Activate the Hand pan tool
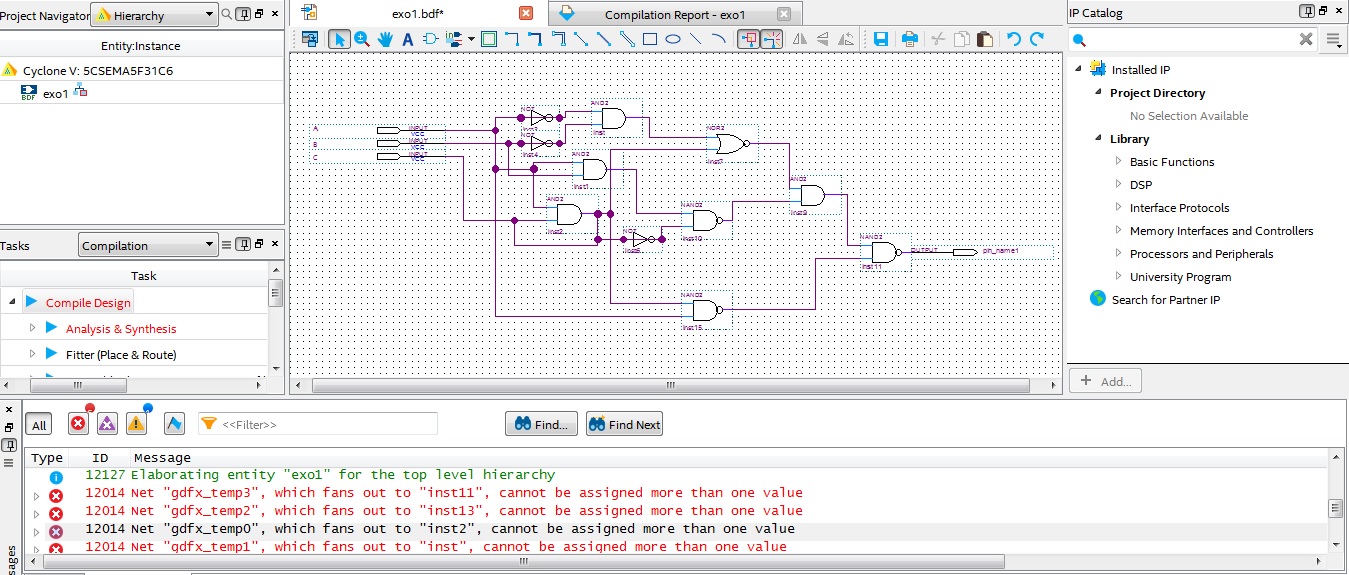This screenshot has height=575, width=1349. click(x=385, y=40)
